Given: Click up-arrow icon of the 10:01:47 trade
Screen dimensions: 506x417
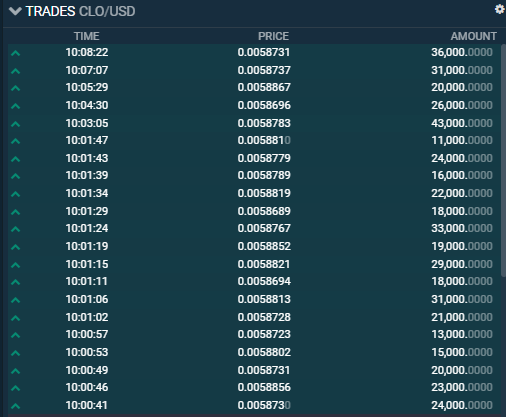Looking at the screenshot, I should [x=15, y=141].
